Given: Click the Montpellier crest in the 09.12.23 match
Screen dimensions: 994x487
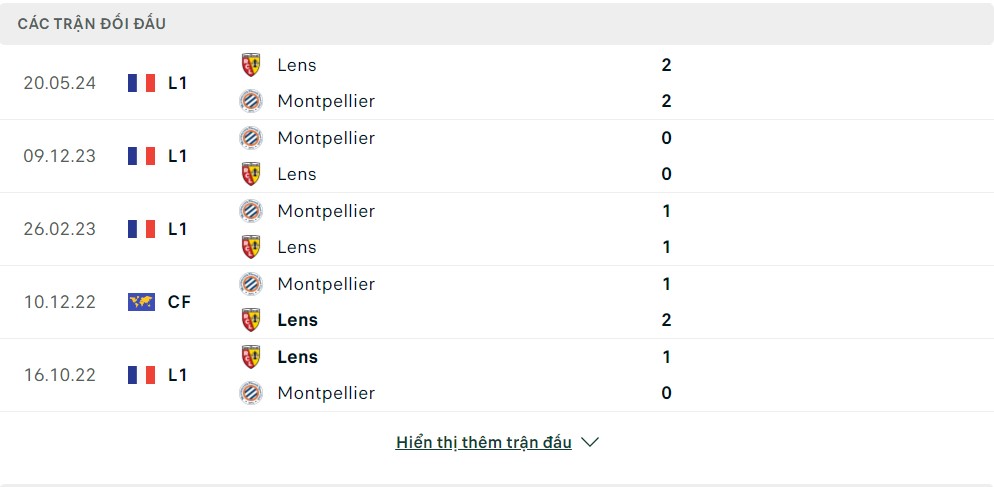Looking at the screenshot, I should (251, 138).
